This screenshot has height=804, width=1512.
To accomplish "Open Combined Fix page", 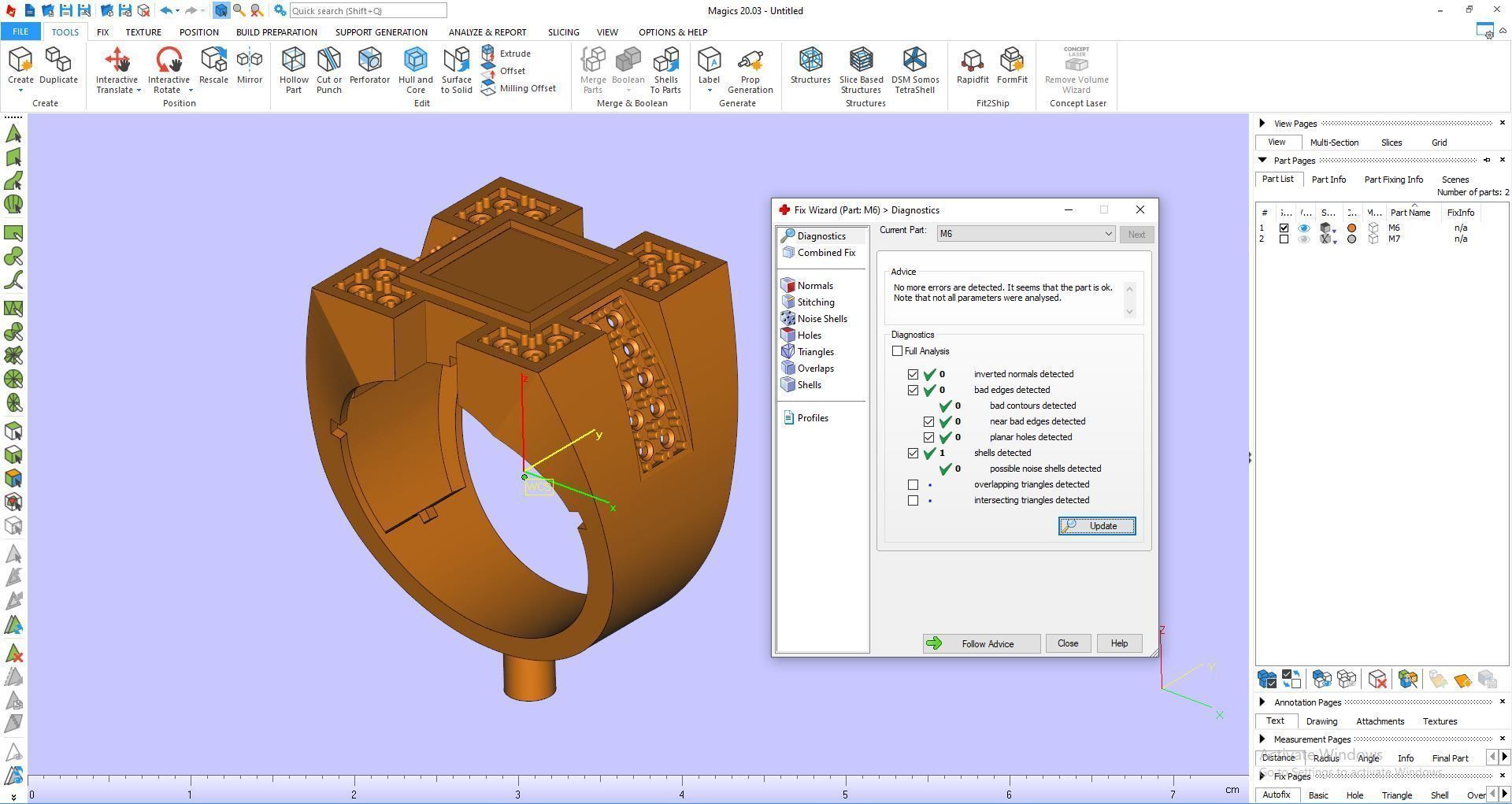I will coord(819,253).
